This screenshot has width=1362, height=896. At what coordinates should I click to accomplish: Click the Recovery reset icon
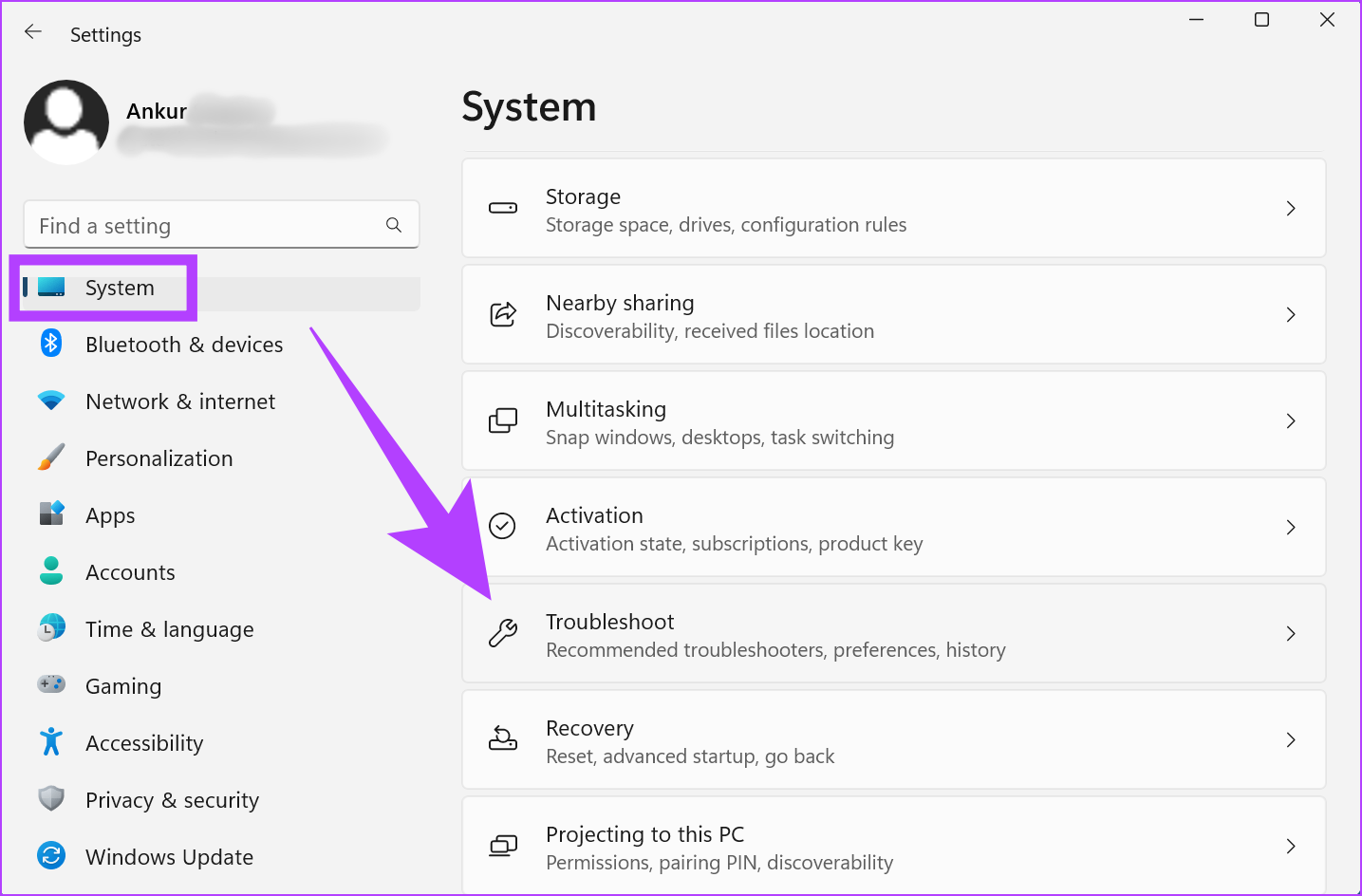[x=503, y=737]
